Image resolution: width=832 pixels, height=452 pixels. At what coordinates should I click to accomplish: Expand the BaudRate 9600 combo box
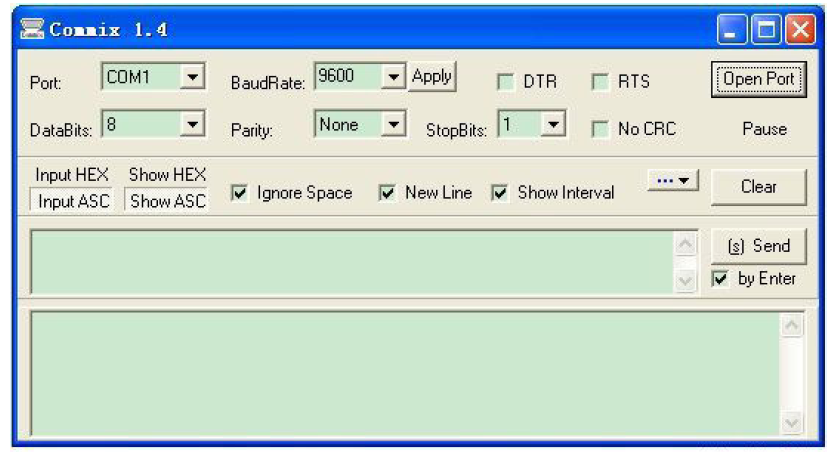tap(393, 77)
